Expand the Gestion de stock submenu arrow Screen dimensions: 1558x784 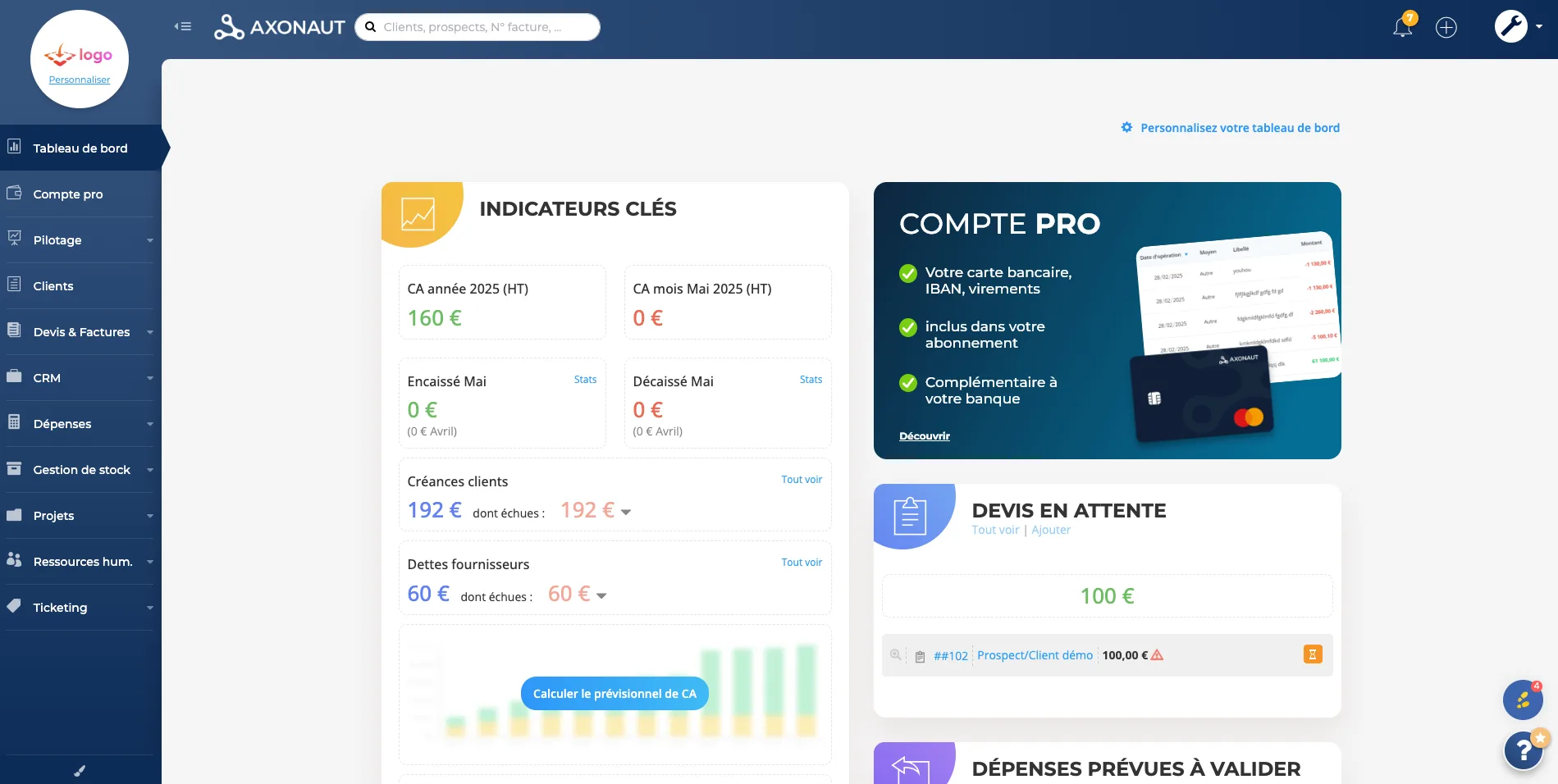150,470
